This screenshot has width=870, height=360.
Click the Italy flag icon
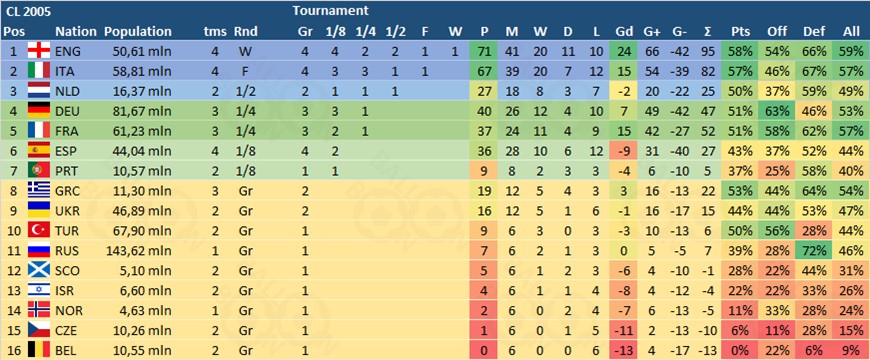click(x=39, y=71)
